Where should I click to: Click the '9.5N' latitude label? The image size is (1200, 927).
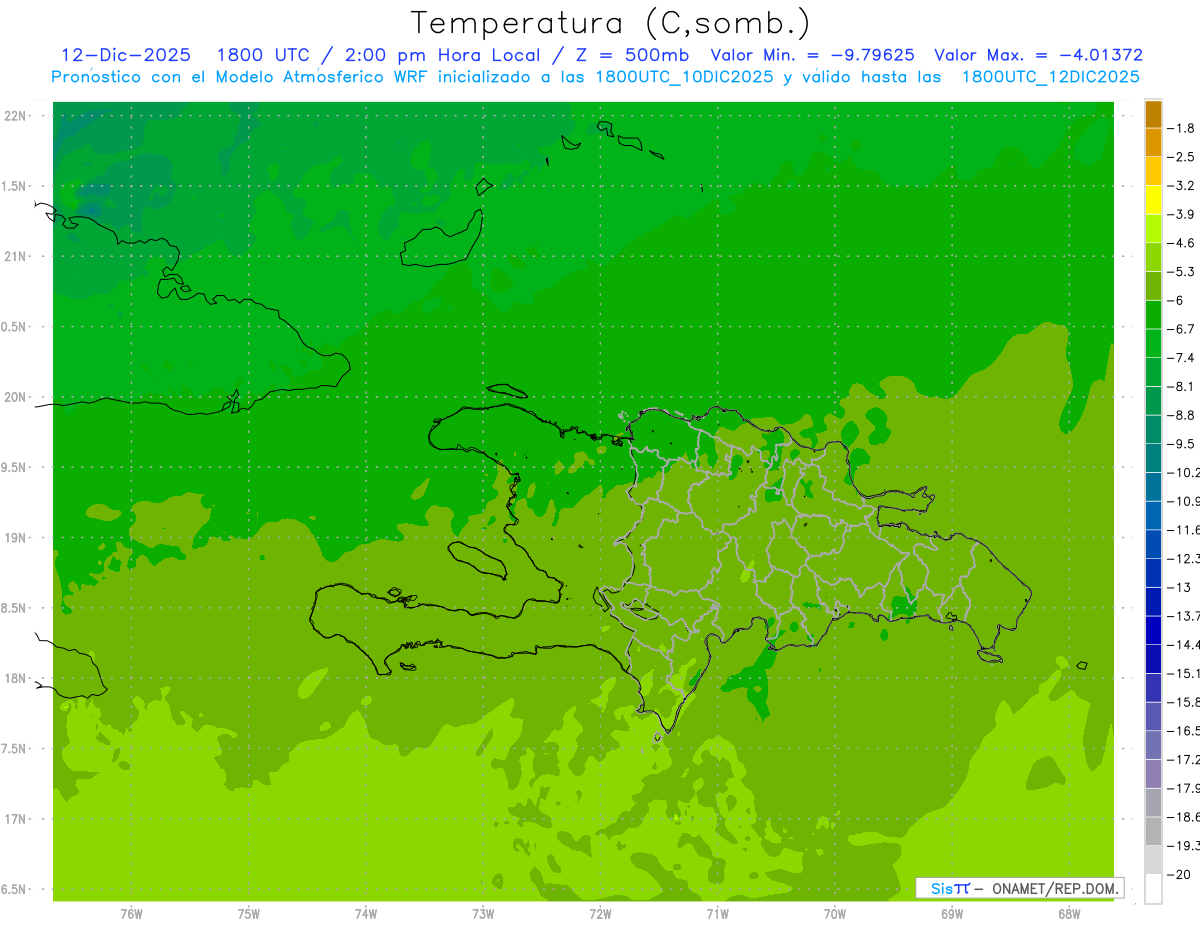click(x=15, y=467)
